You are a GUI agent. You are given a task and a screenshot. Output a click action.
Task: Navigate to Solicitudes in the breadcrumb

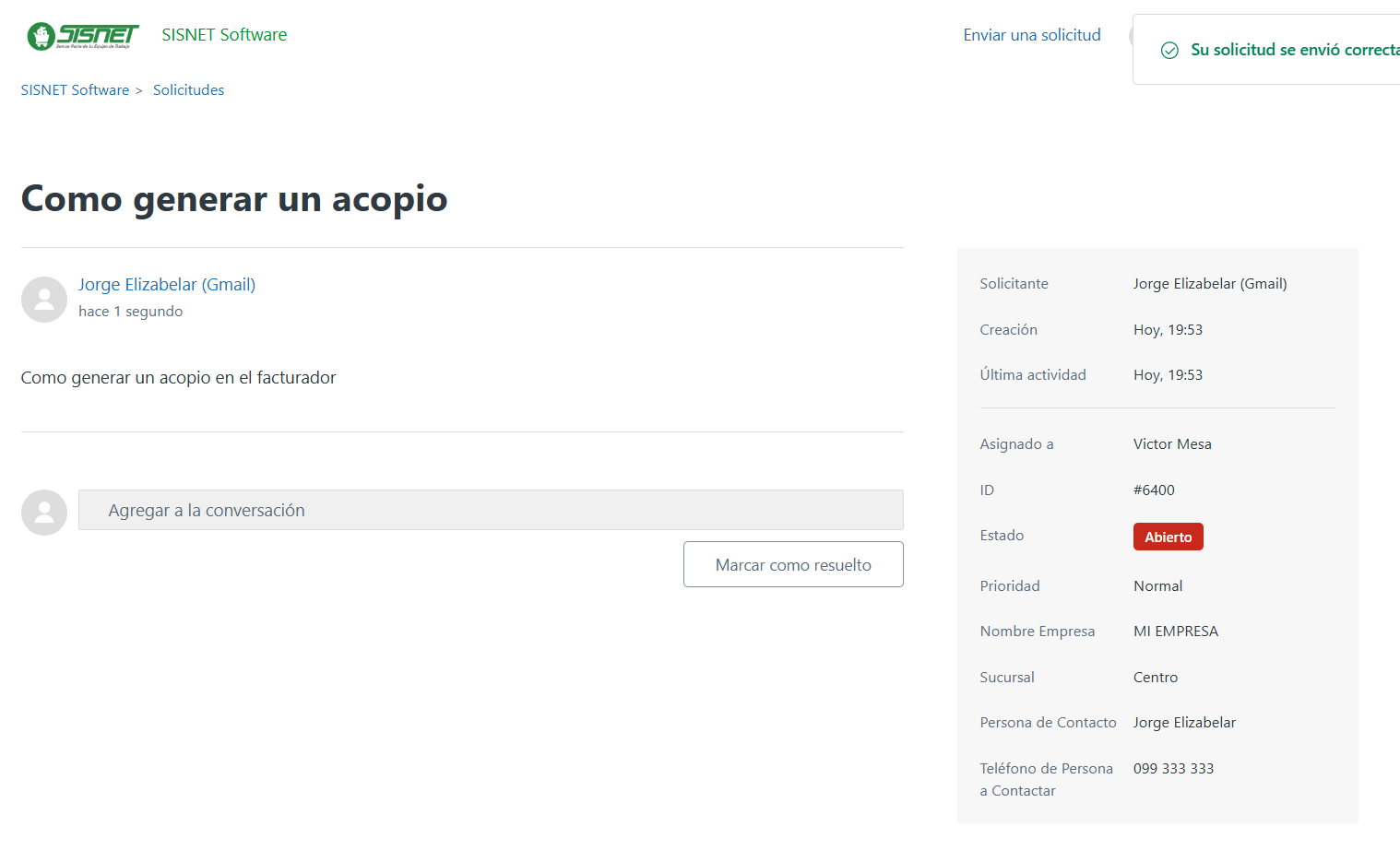pos(188,90)
